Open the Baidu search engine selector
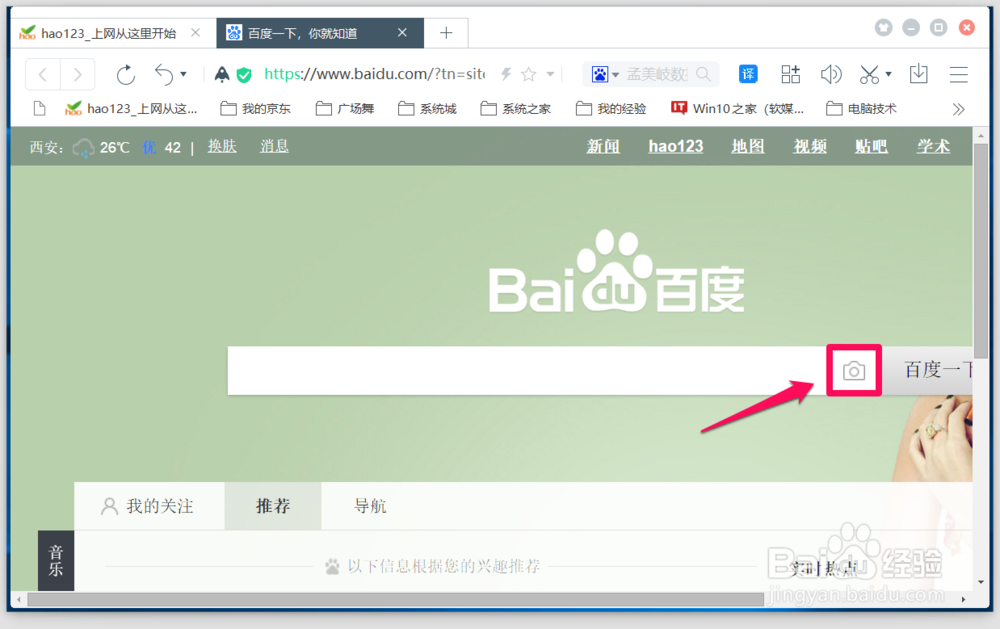1000x629 pixels. point(605,75)
